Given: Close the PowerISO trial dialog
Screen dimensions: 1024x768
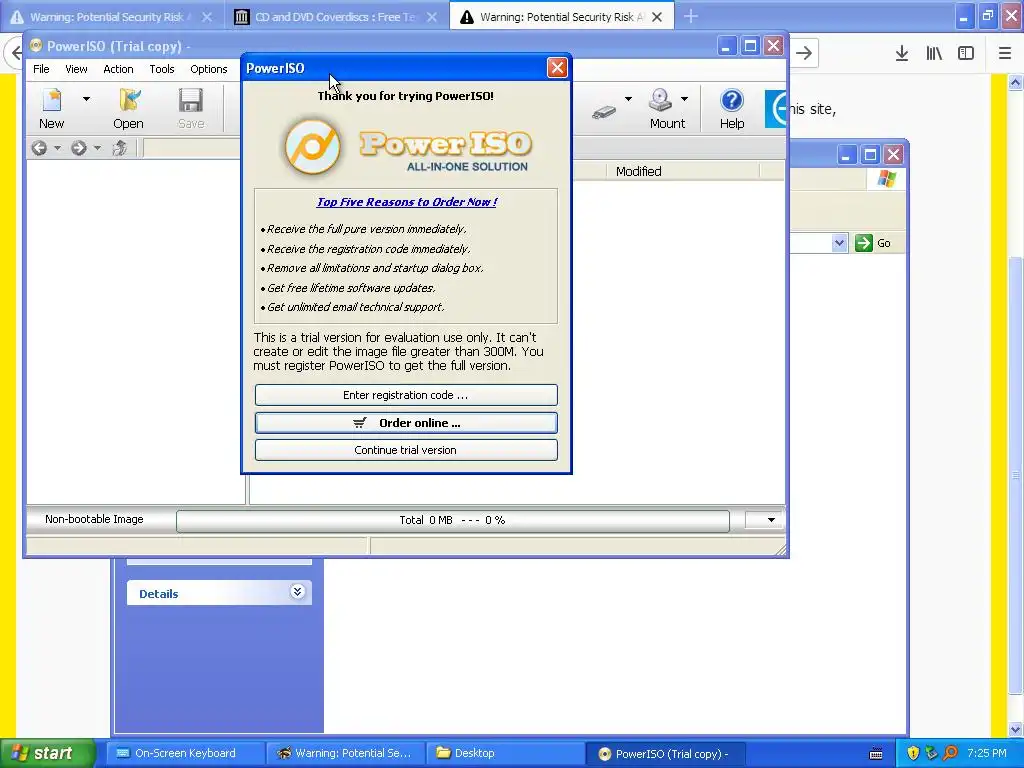Looking at the screenshot, I should (x=557, y=68).
